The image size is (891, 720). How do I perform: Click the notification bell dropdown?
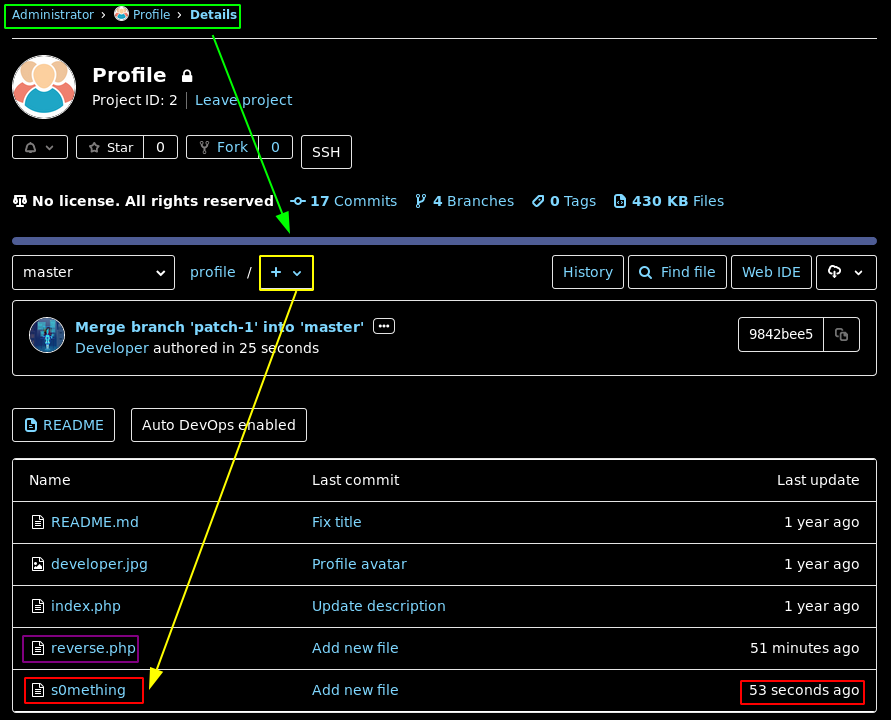pos(40,147)
